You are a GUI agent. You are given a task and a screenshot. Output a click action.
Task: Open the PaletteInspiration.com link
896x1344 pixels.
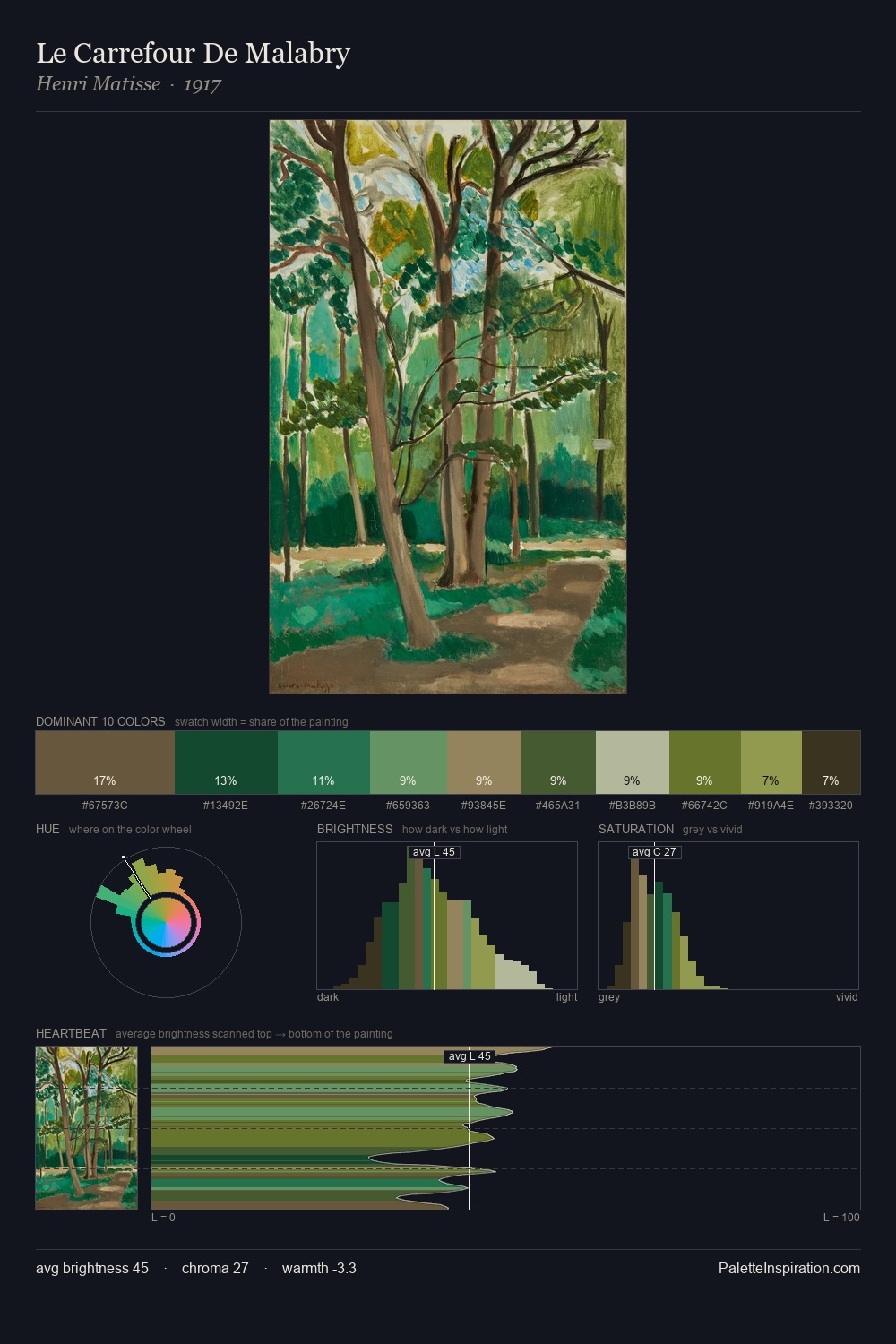tap(789, 1268)
